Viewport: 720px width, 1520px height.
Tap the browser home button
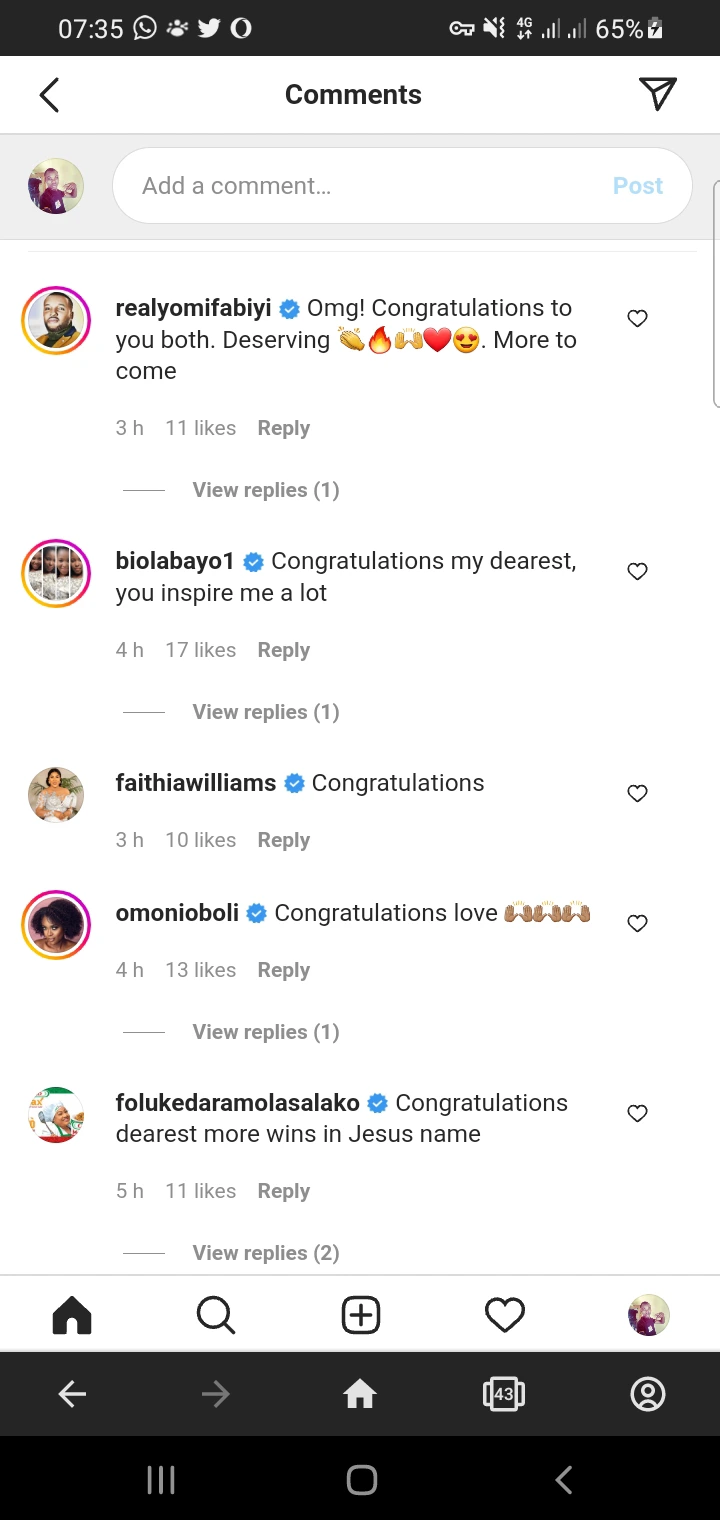pyautogui.click(x=360, y=1394)
